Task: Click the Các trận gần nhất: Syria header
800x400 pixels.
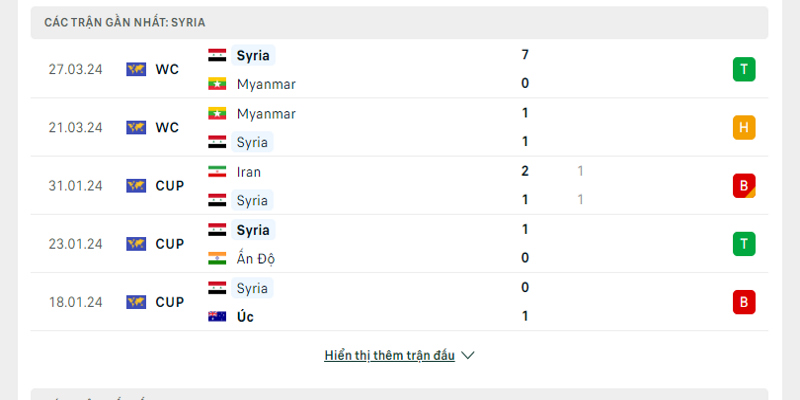Action: point(125,22)
